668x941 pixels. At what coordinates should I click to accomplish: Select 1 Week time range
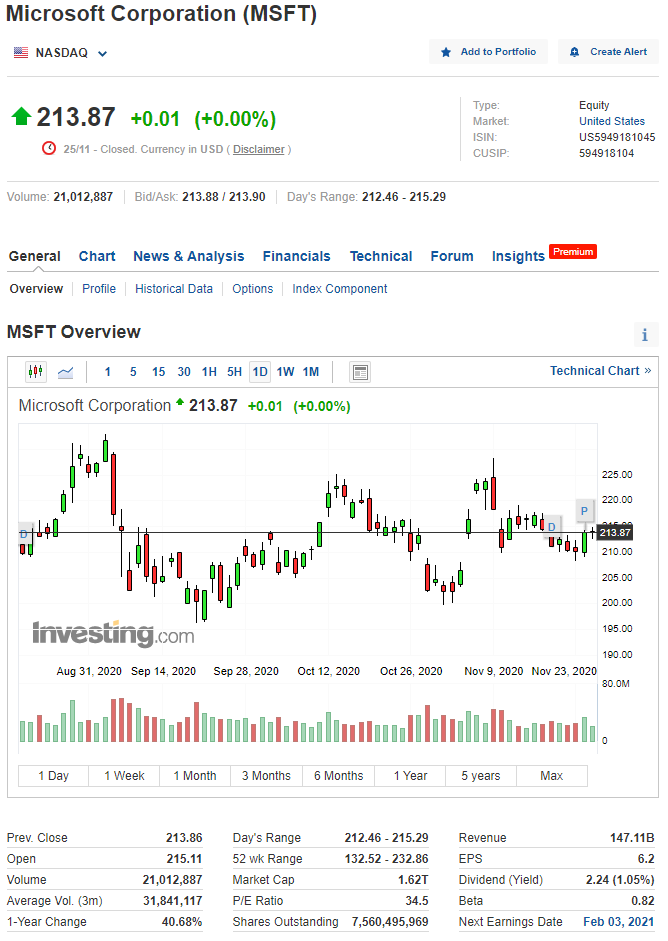[x=124, y=776]
